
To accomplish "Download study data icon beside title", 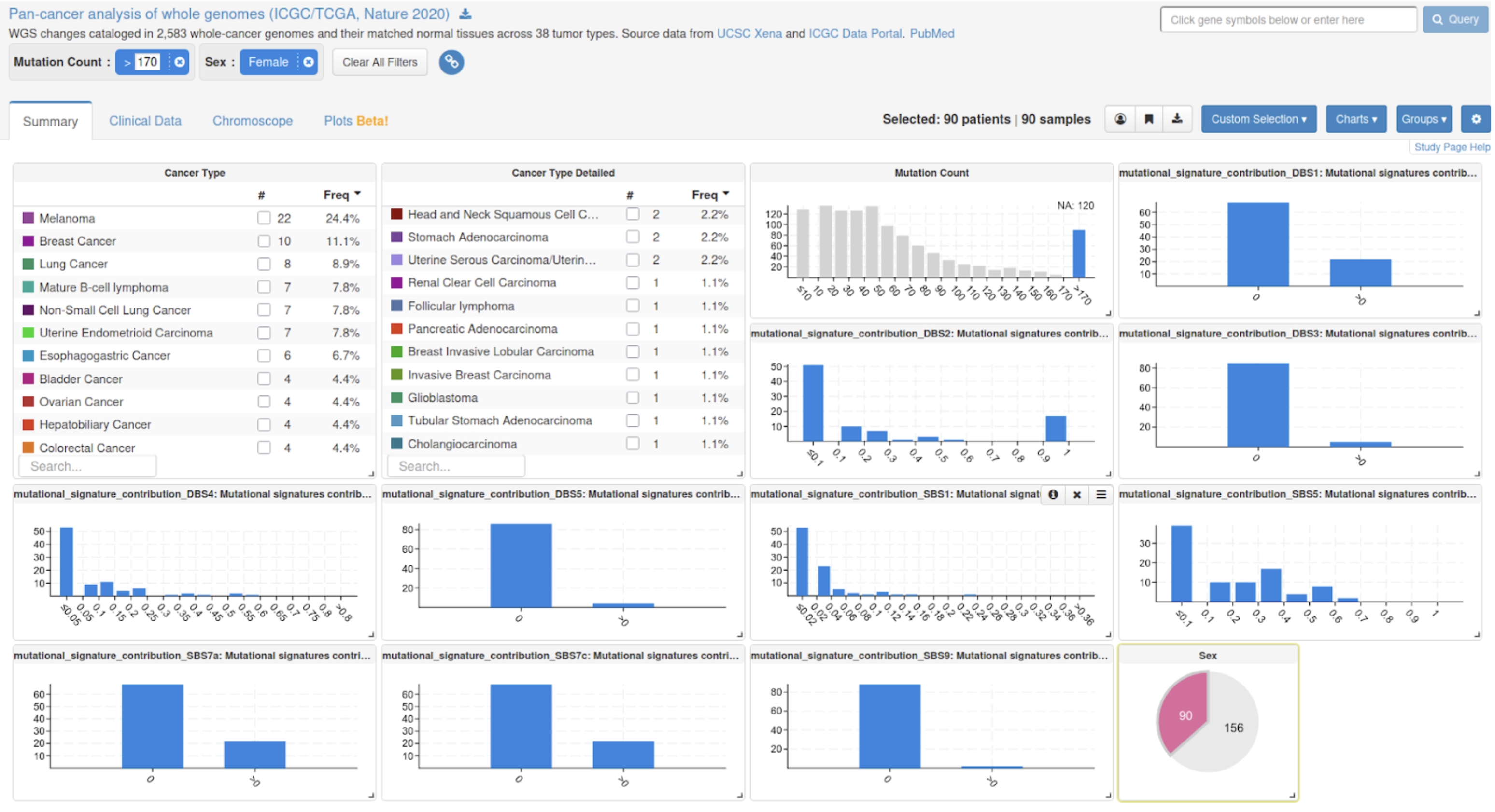I will click(x=465, y=14).
